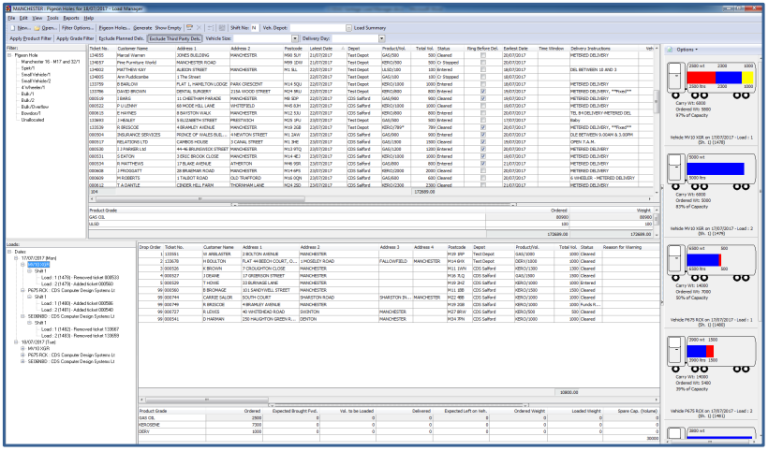Open the Tools menu
The height and width of the screenshot is (451, 768).
click(51, 18)
